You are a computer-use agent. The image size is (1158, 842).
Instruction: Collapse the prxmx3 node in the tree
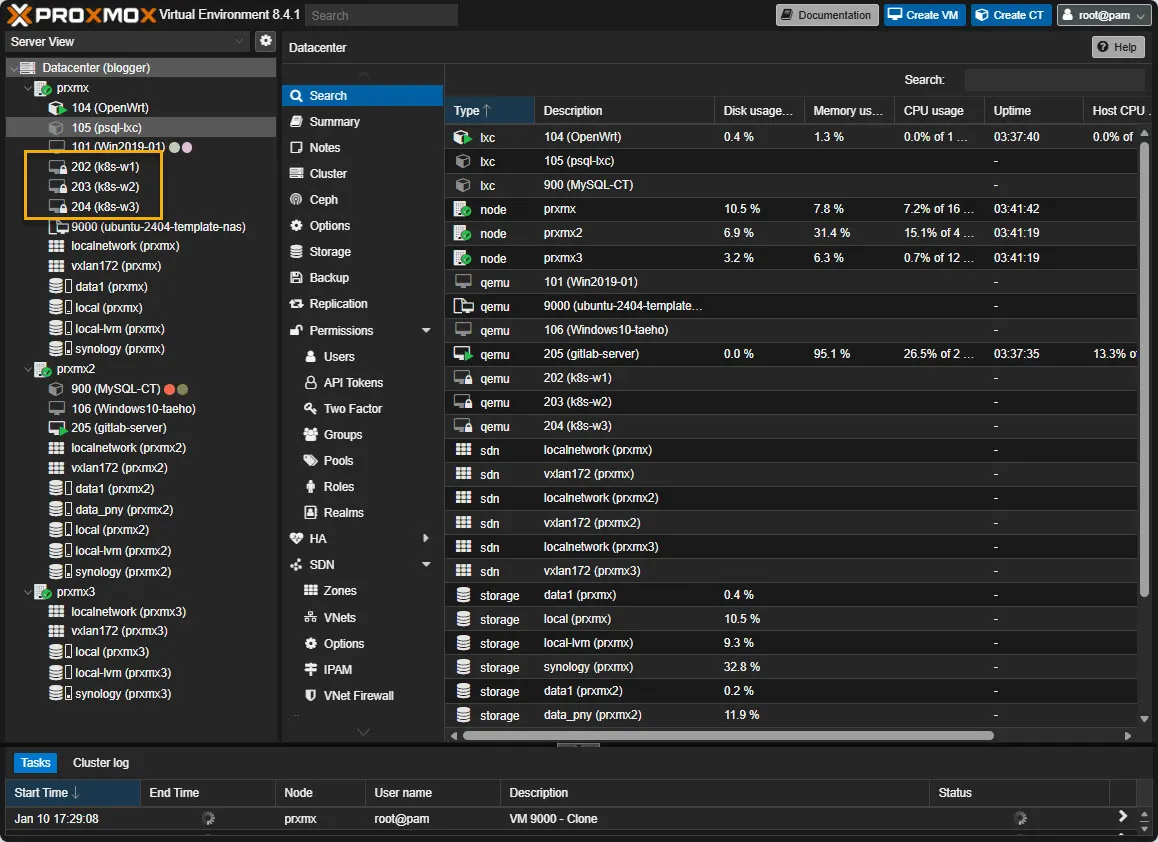tap(28, 592)
